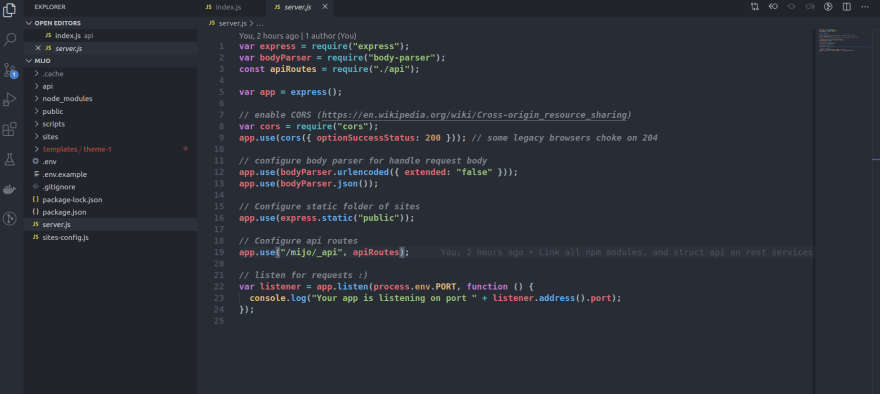880x394 pixels.
Task: Open the Wikipedia CORS link in comment
Action: [475, 115]
